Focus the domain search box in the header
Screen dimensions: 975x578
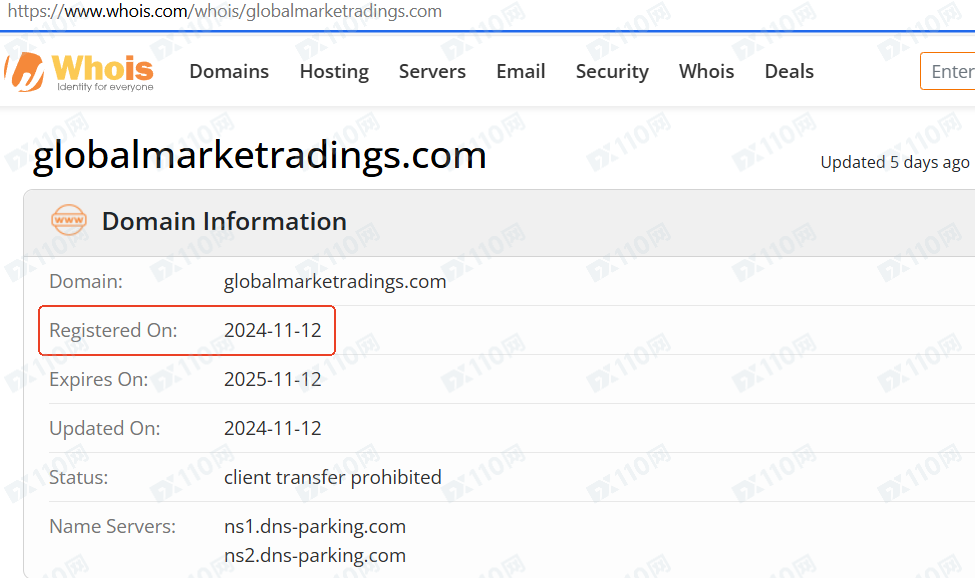[x=950, y=72]
